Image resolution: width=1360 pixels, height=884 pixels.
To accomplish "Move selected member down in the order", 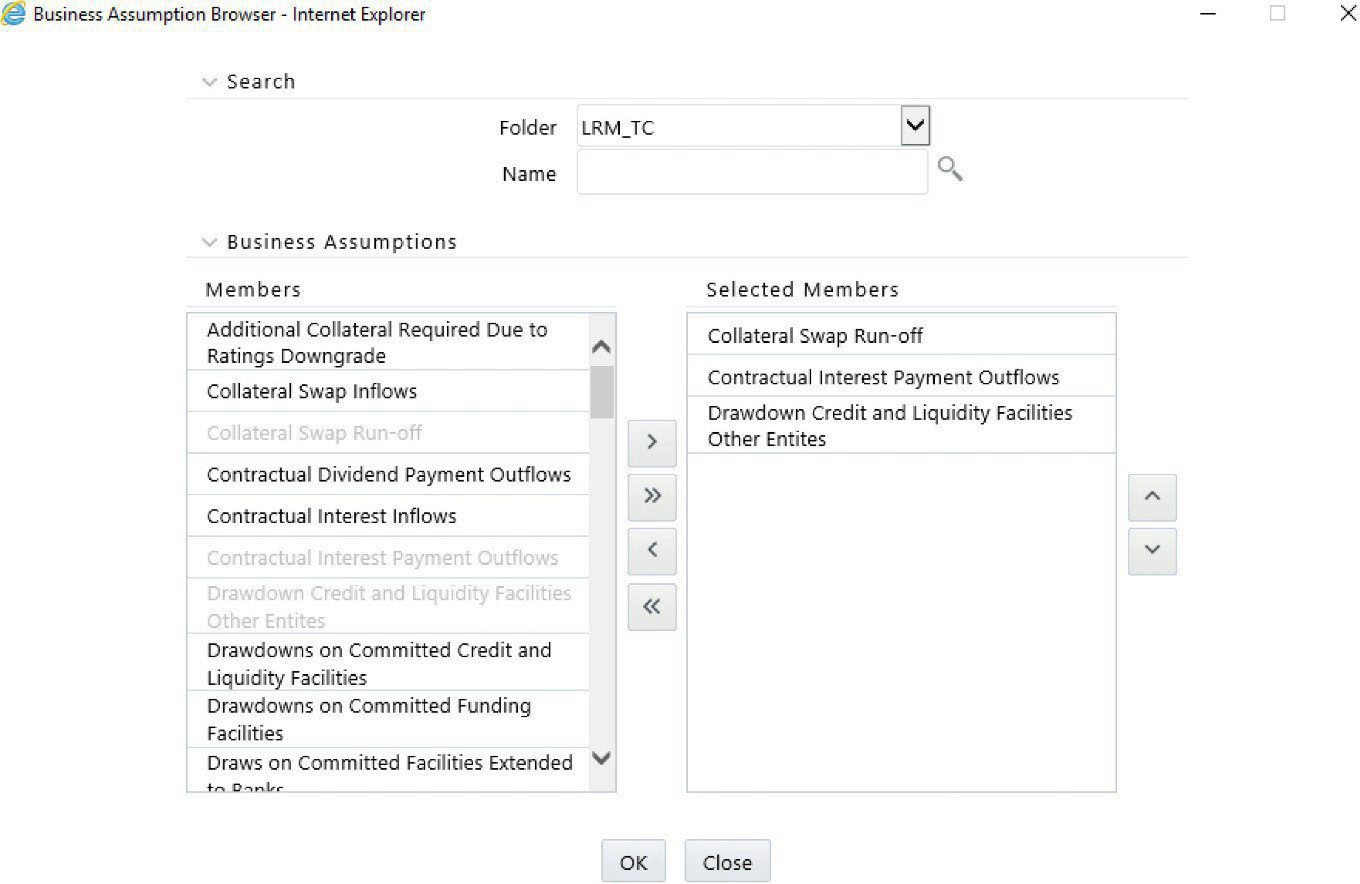I will (1152, 551).
